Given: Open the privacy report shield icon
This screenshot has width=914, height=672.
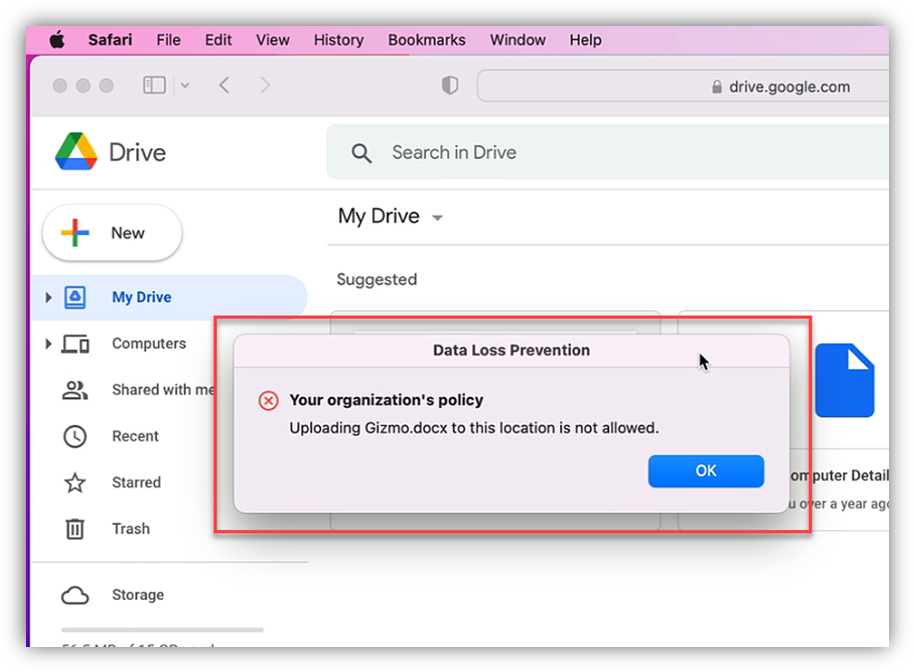Looking at the screenshot, I should 449,86.
